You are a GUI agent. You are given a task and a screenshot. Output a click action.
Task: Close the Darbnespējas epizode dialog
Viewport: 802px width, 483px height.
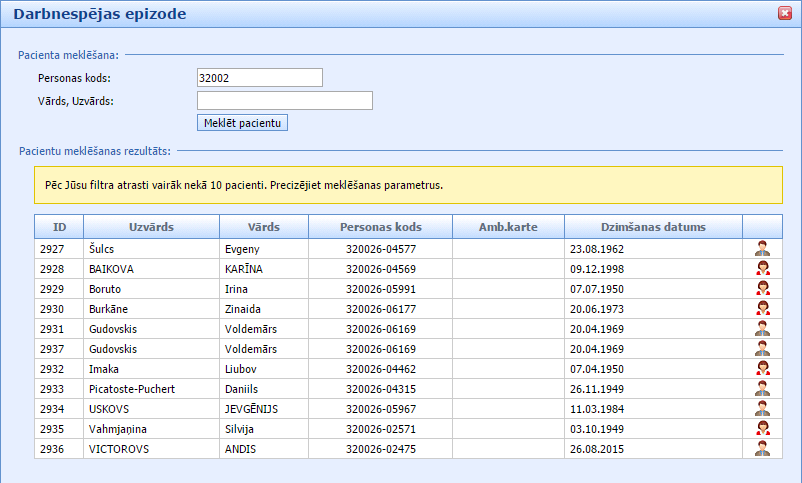[785, 13]
